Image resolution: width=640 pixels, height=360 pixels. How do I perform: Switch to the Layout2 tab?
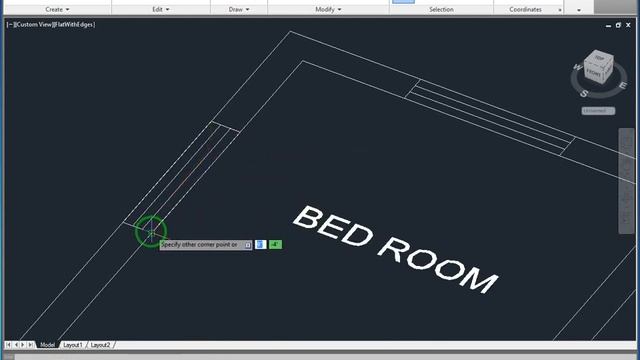click(100, 345)
